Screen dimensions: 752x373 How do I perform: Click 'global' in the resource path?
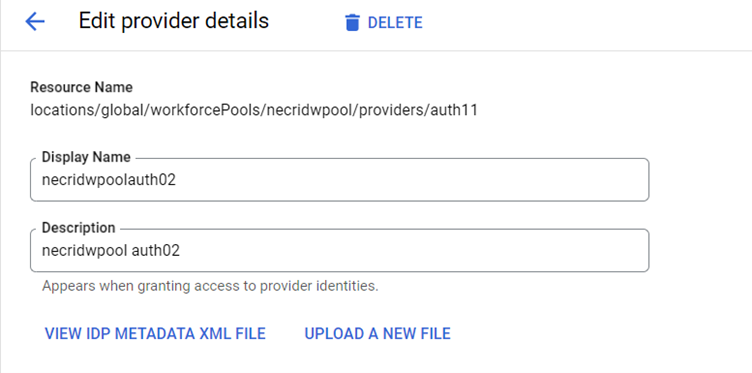[124, 110]
